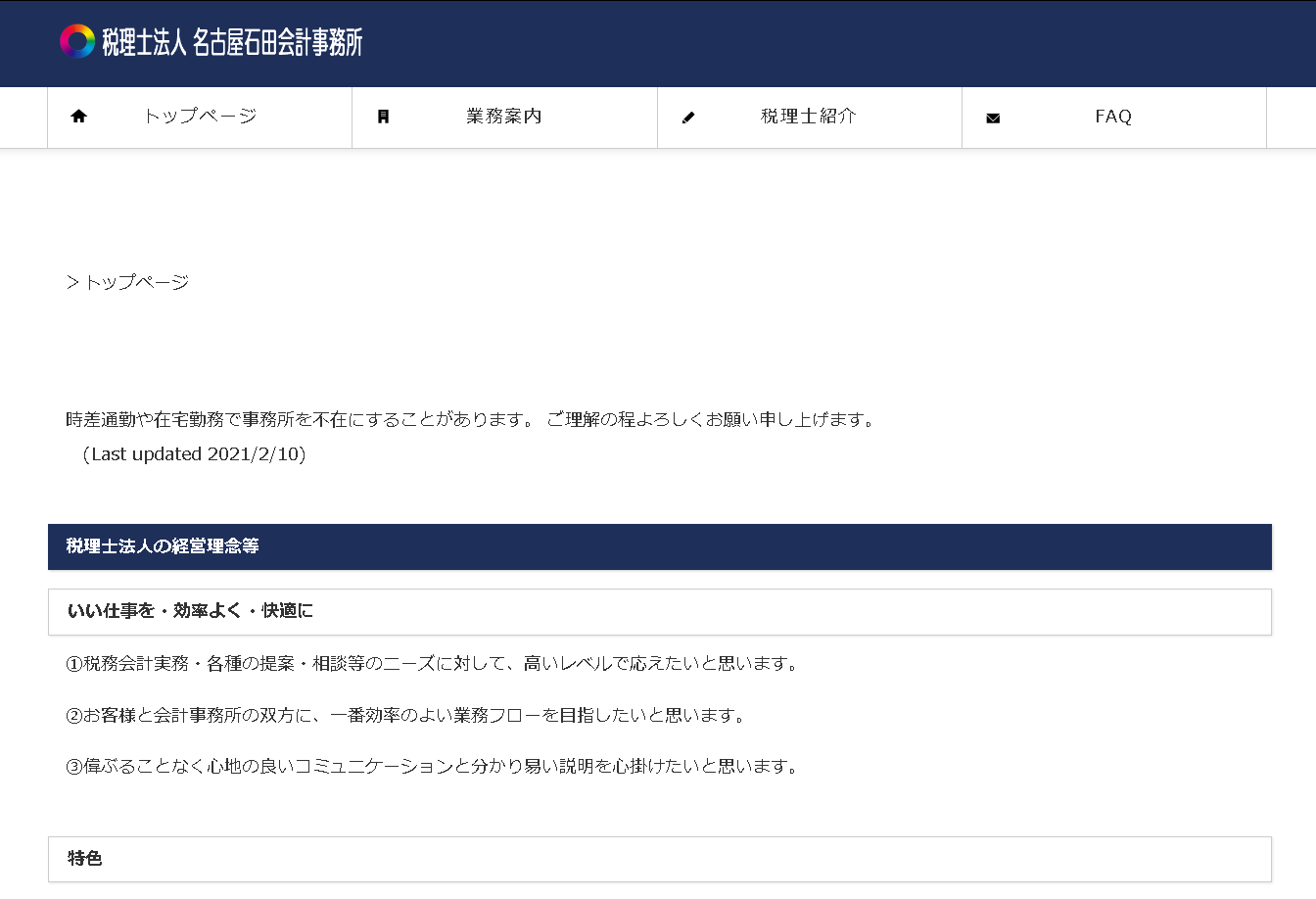Open the envelope icon next to FAQ
The height and width of the screenshot is (899, 1316).
click(x=994, y=116)
